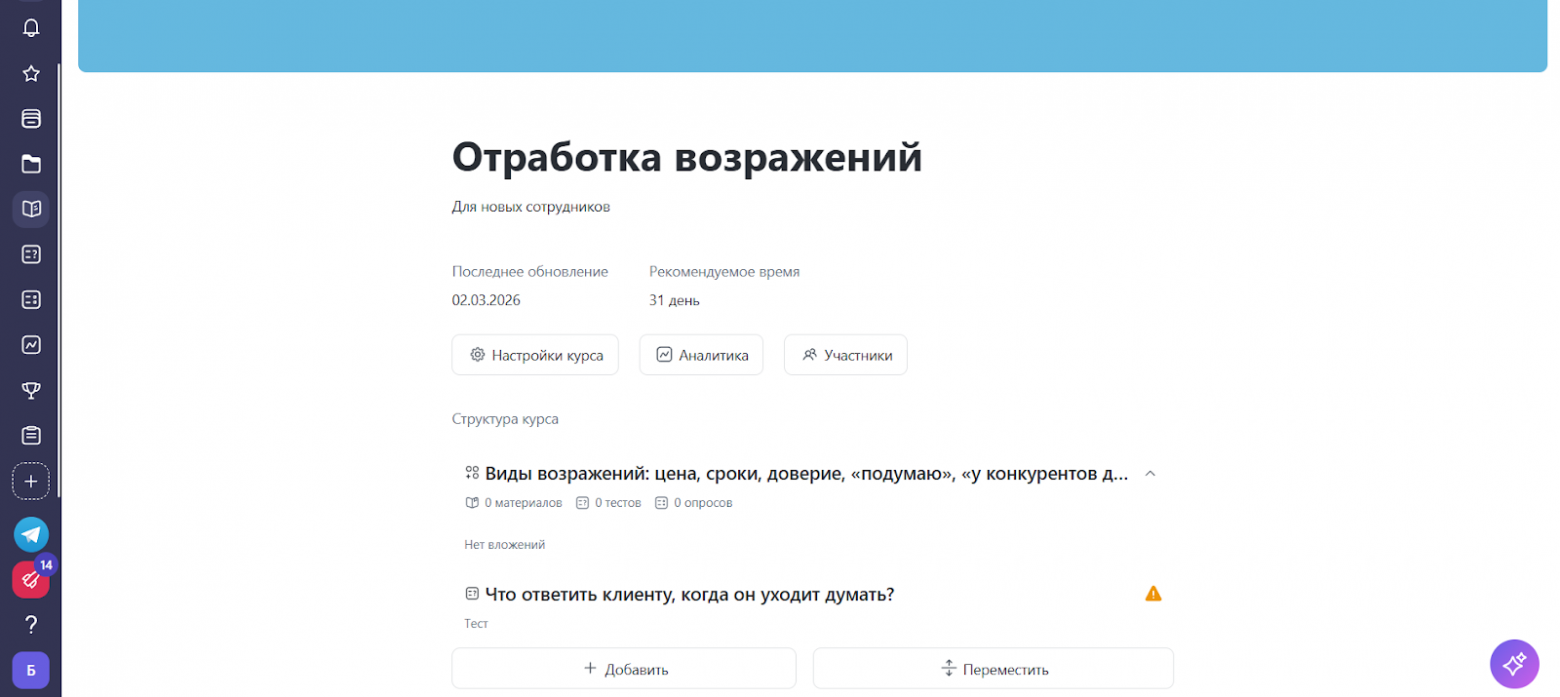Open the tests section in the sidebar

click(30, 254)
